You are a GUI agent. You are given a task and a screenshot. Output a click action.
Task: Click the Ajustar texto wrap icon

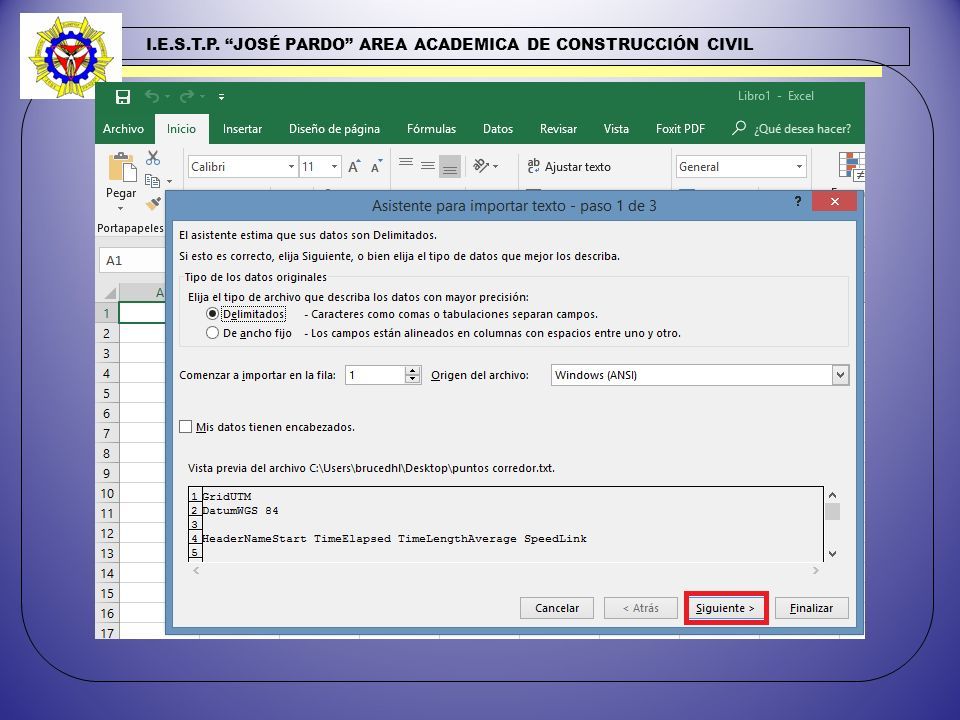[534, 166]
